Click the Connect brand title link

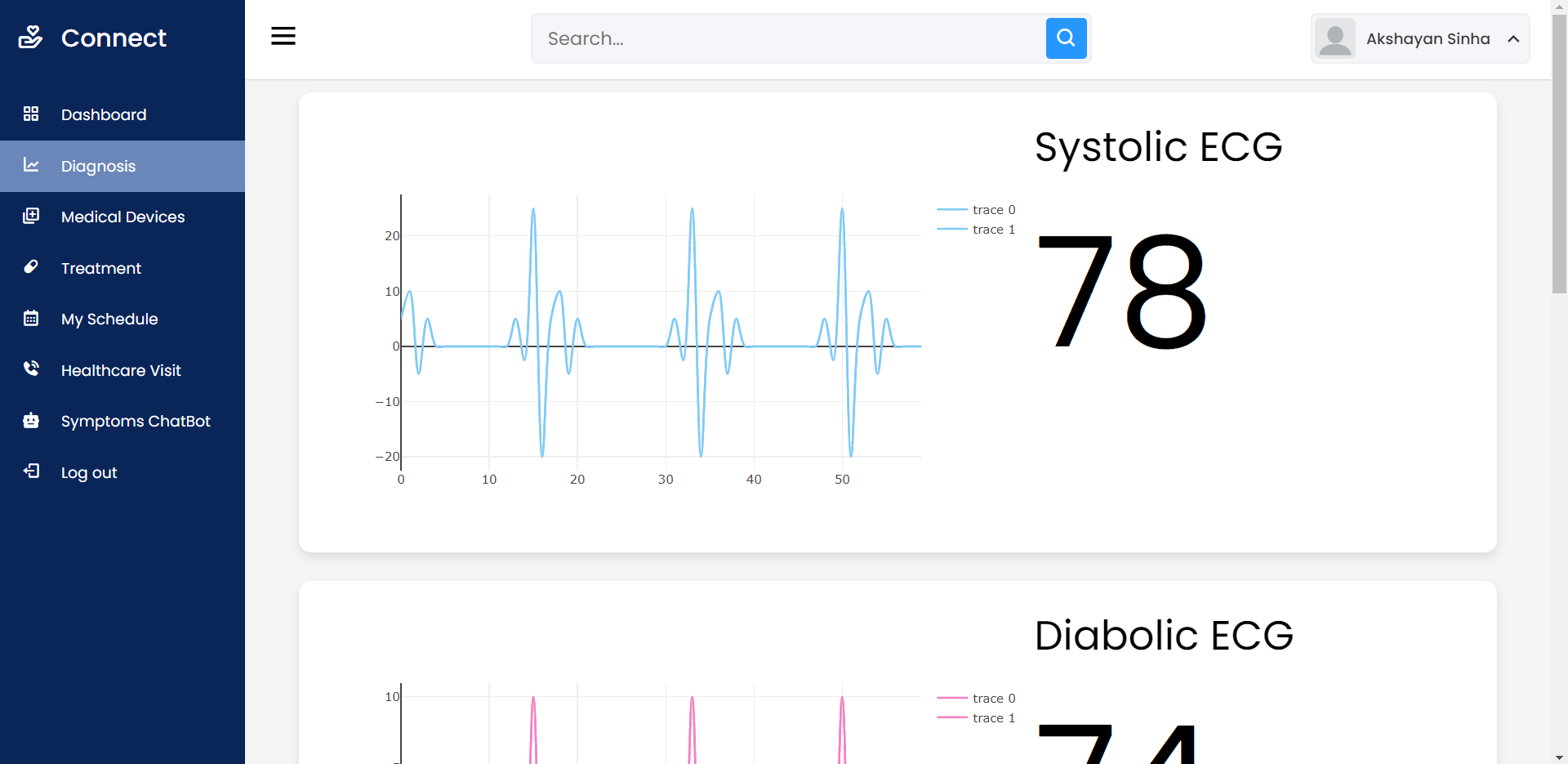tap(114, 38)
